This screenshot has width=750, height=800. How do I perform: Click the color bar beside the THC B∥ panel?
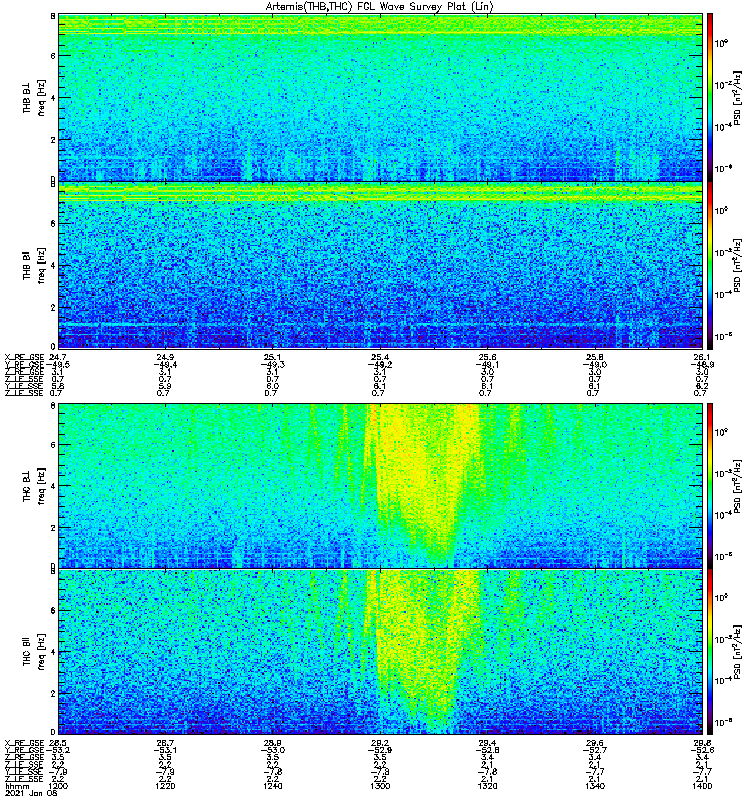710,652
